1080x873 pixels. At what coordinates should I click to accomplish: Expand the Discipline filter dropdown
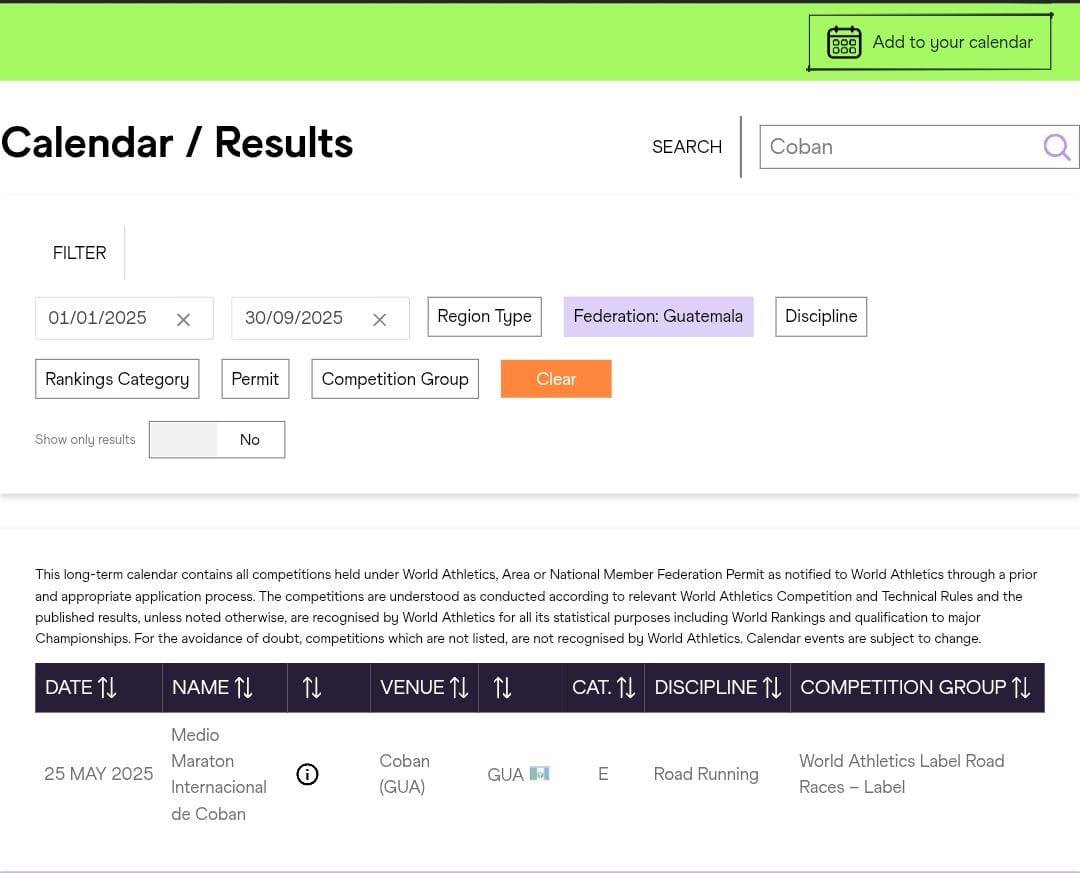coord(820,316)
